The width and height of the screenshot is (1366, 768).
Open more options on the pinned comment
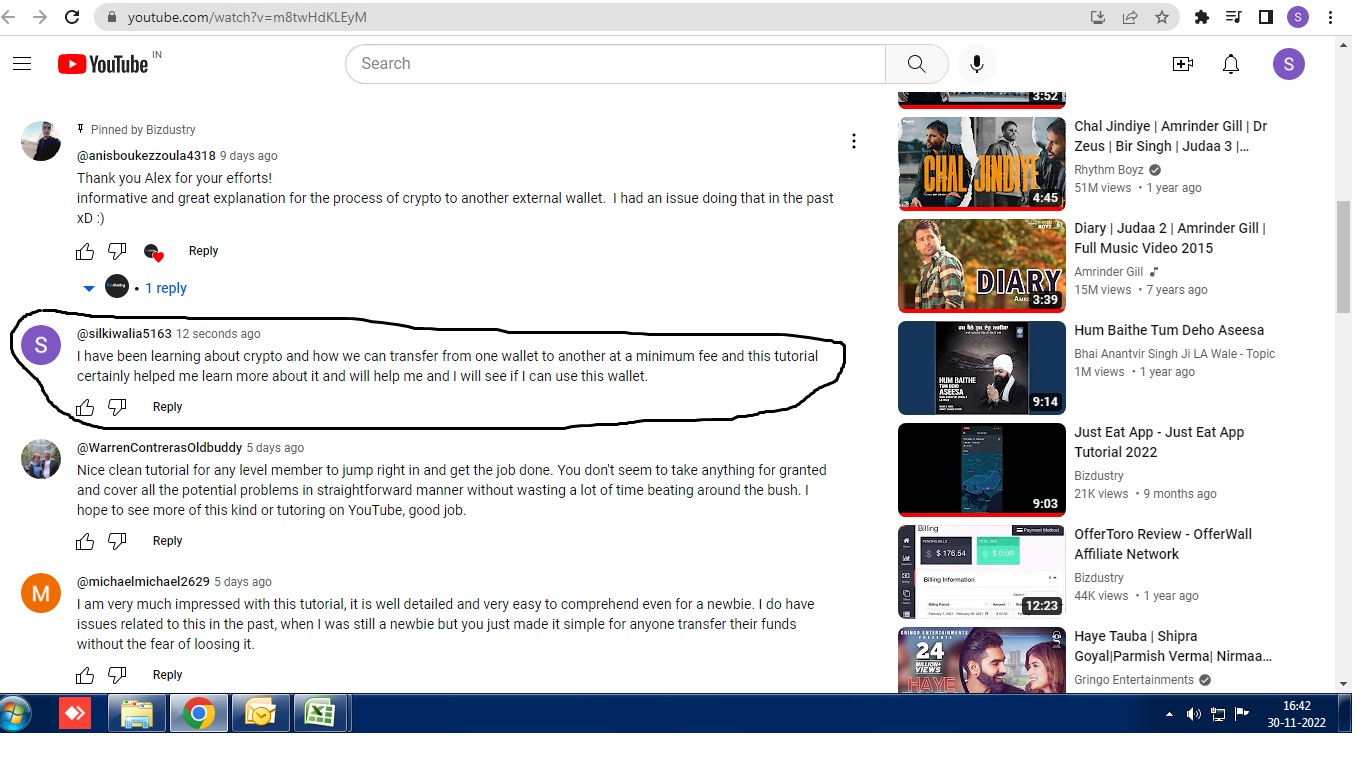(x=853, y=141)
